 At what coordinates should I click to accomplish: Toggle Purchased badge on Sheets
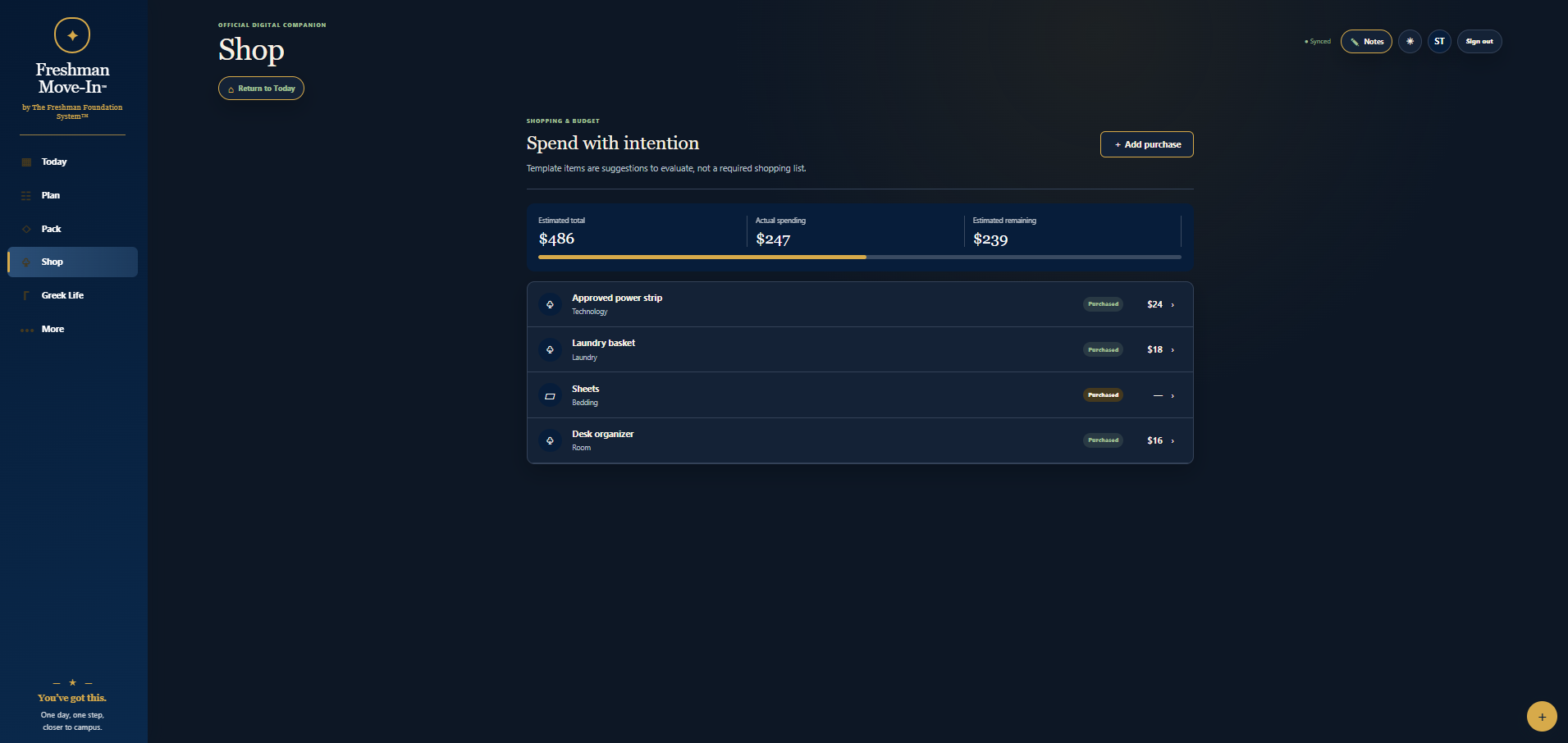click(x=1103, y=395)
